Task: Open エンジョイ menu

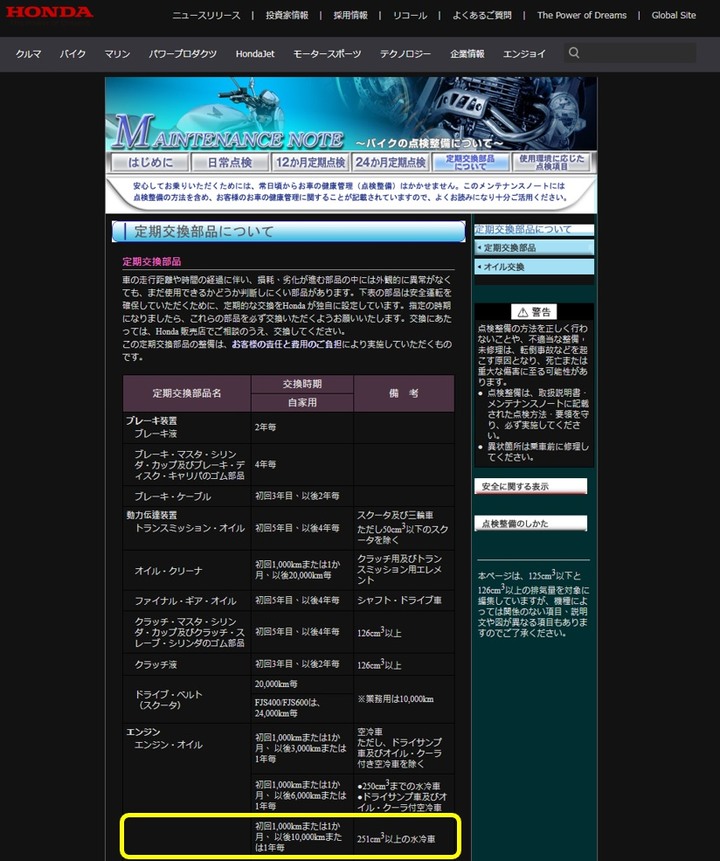Action: pyautogui.click(x=524, y=54)
